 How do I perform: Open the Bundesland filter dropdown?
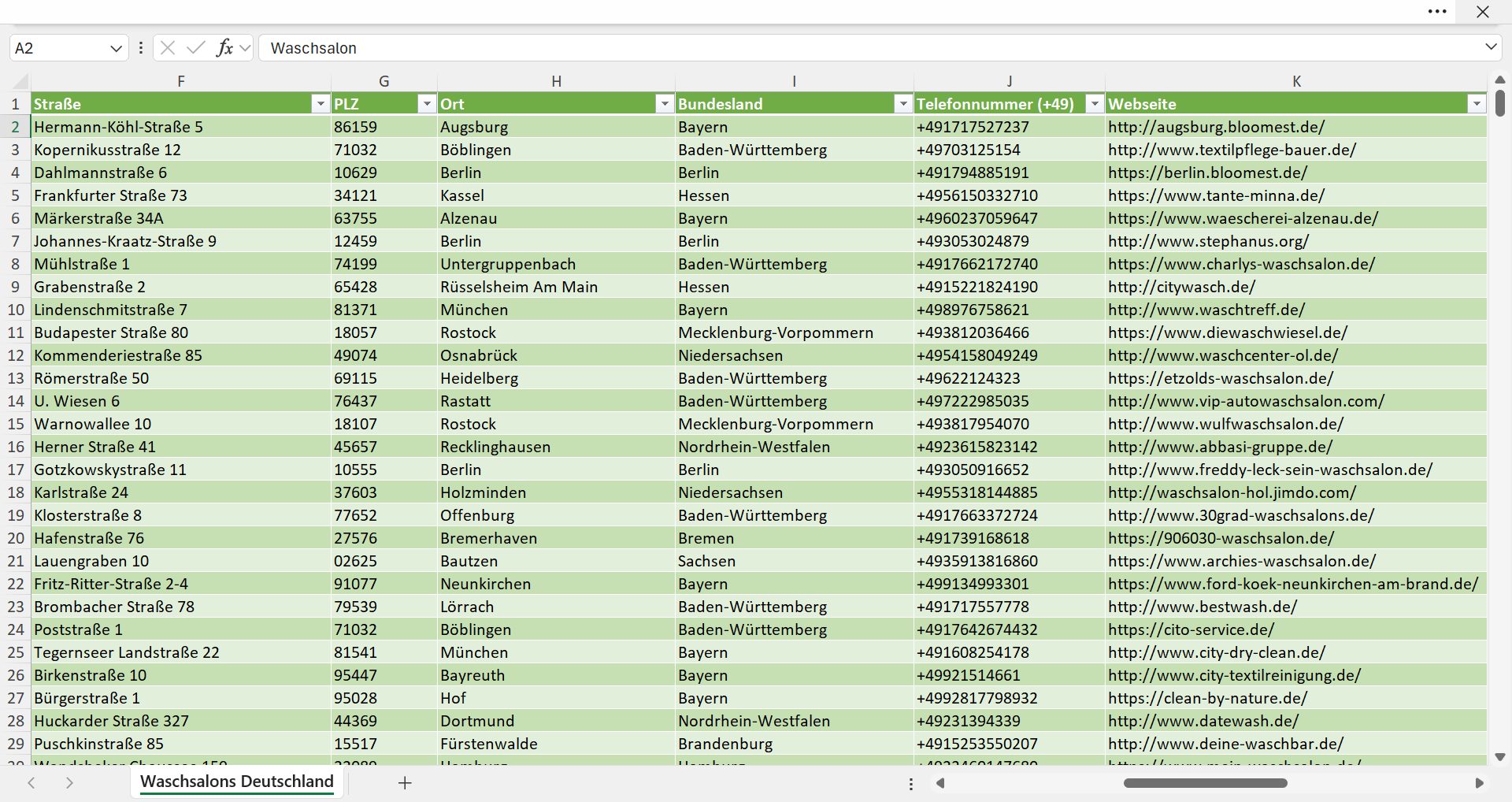pyautogui.click(x=903, y=104)
